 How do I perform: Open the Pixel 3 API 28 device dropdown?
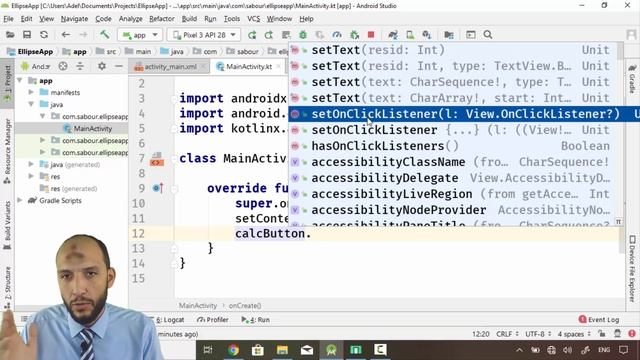click(x=204, y=35)
